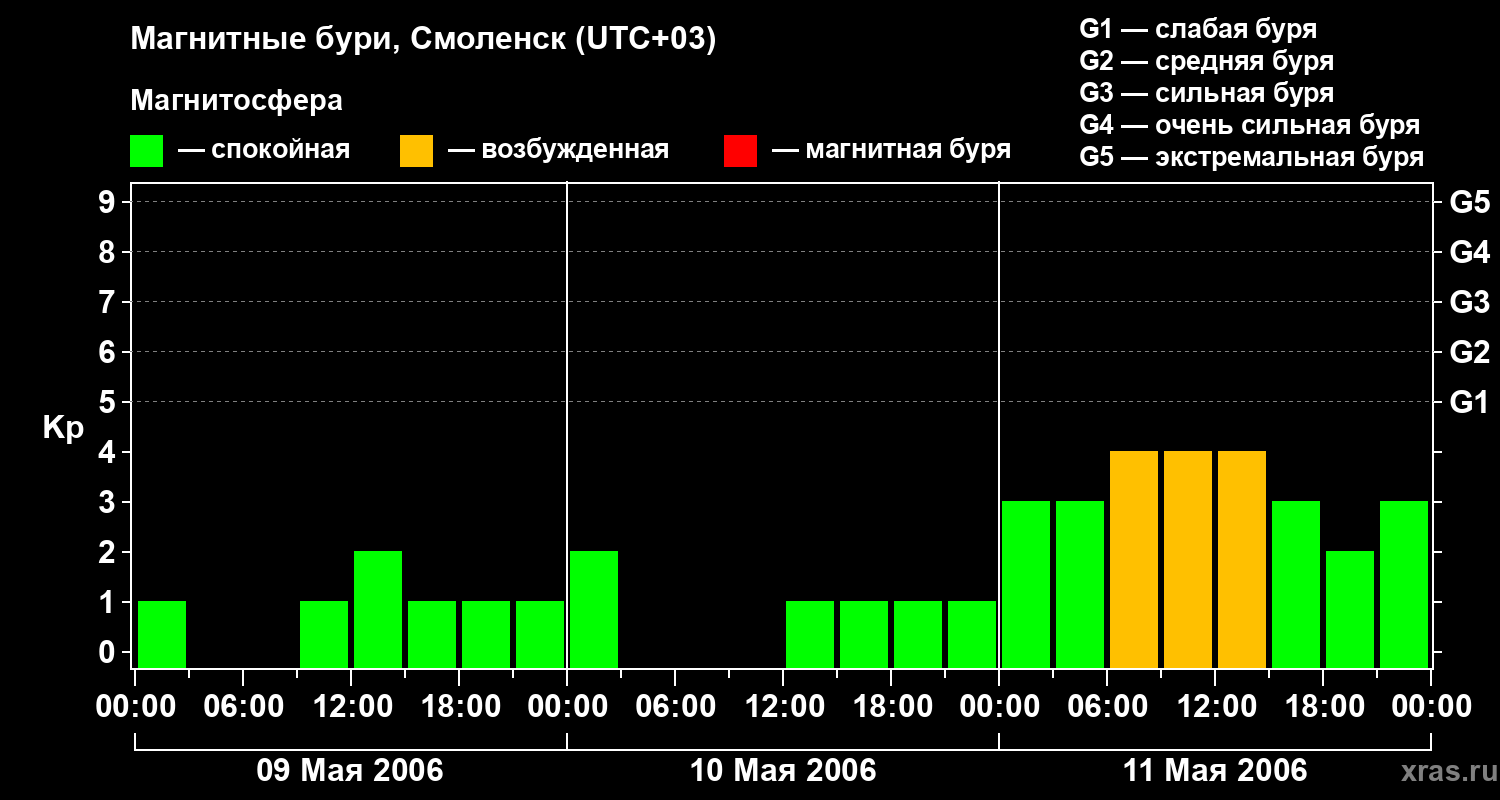Click the final green bar on 11 Мая
The image size is (1500, 800).
coord(1404,584)
